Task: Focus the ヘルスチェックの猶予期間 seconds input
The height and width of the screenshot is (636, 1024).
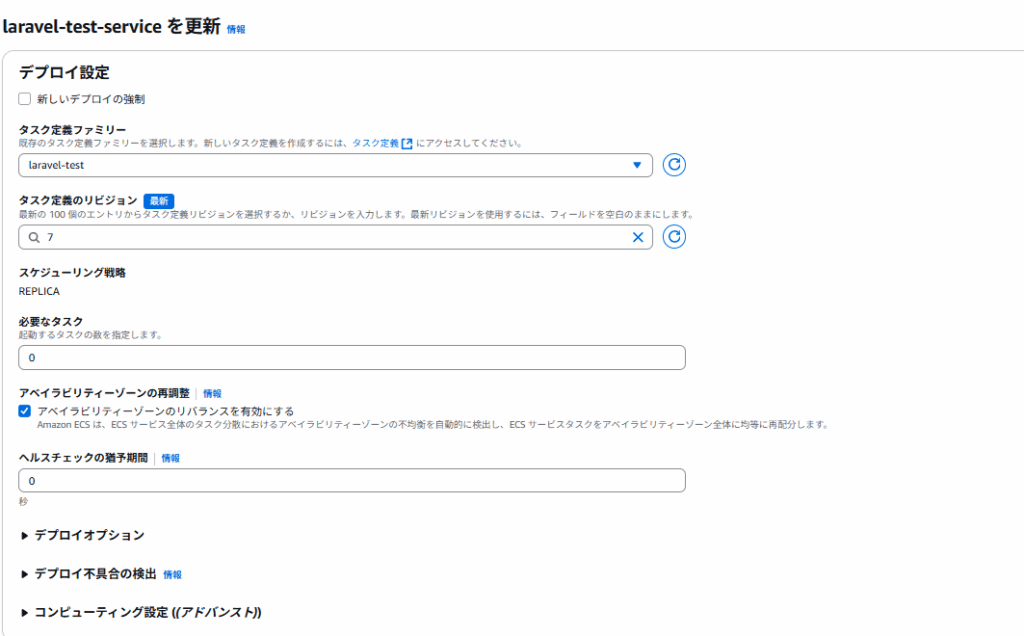Action: (352, 481)
